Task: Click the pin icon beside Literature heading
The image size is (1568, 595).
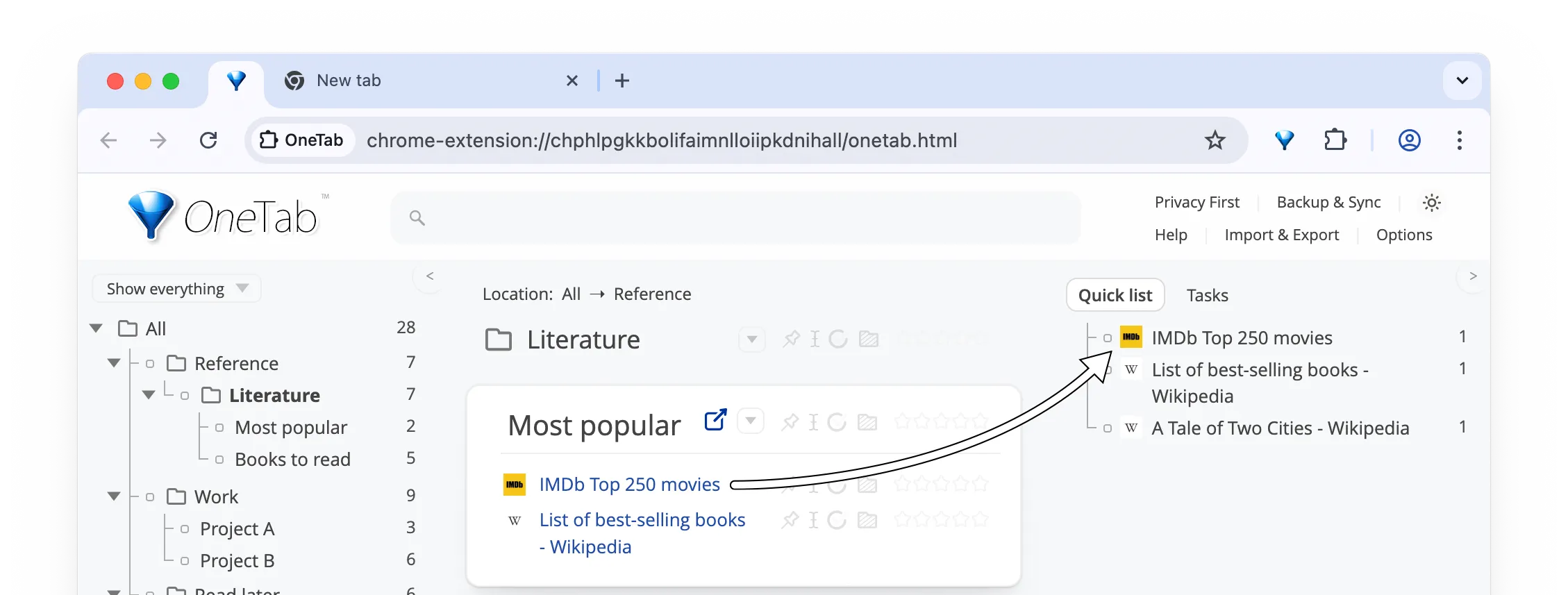Action: pyautogui.click(x=791, y=339)
